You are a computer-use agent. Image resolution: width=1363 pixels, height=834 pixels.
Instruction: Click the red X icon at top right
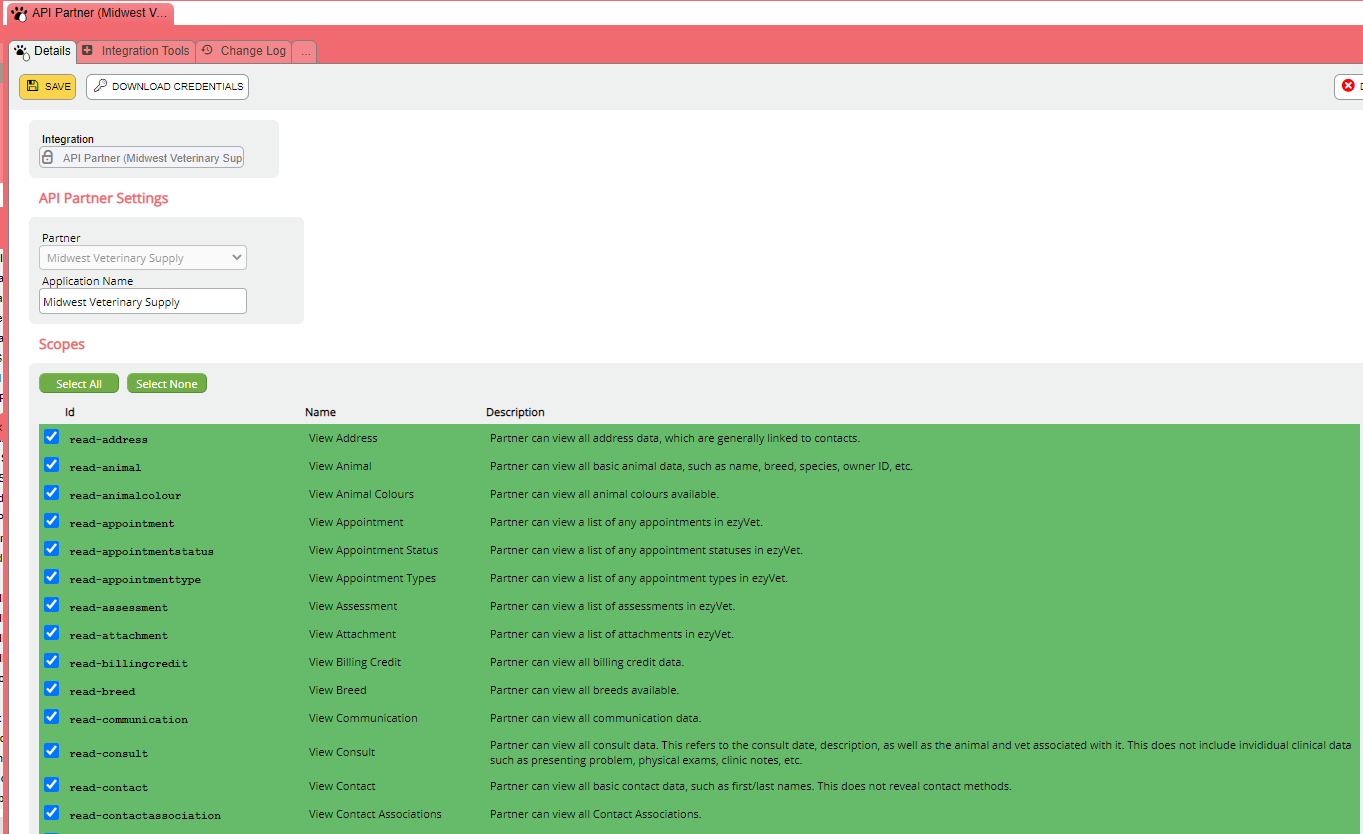pyautogui.click(x=1348, y=86)
